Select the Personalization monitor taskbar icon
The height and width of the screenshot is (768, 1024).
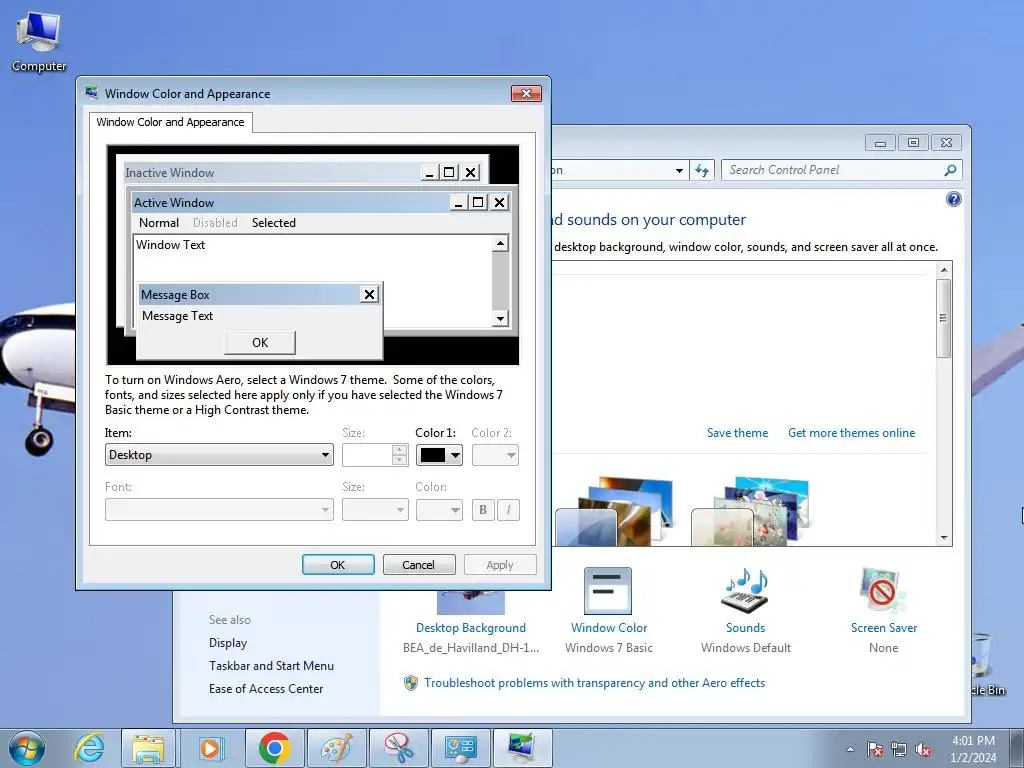tap(523, 748)
